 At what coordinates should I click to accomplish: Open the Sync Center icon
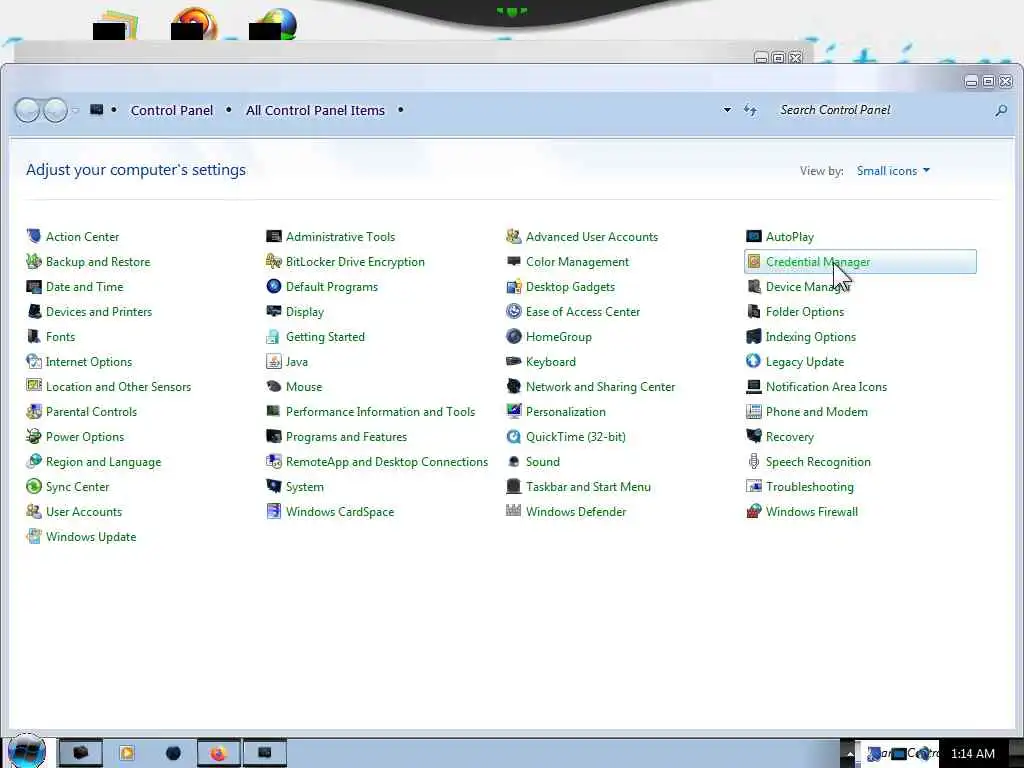(34, 486)
